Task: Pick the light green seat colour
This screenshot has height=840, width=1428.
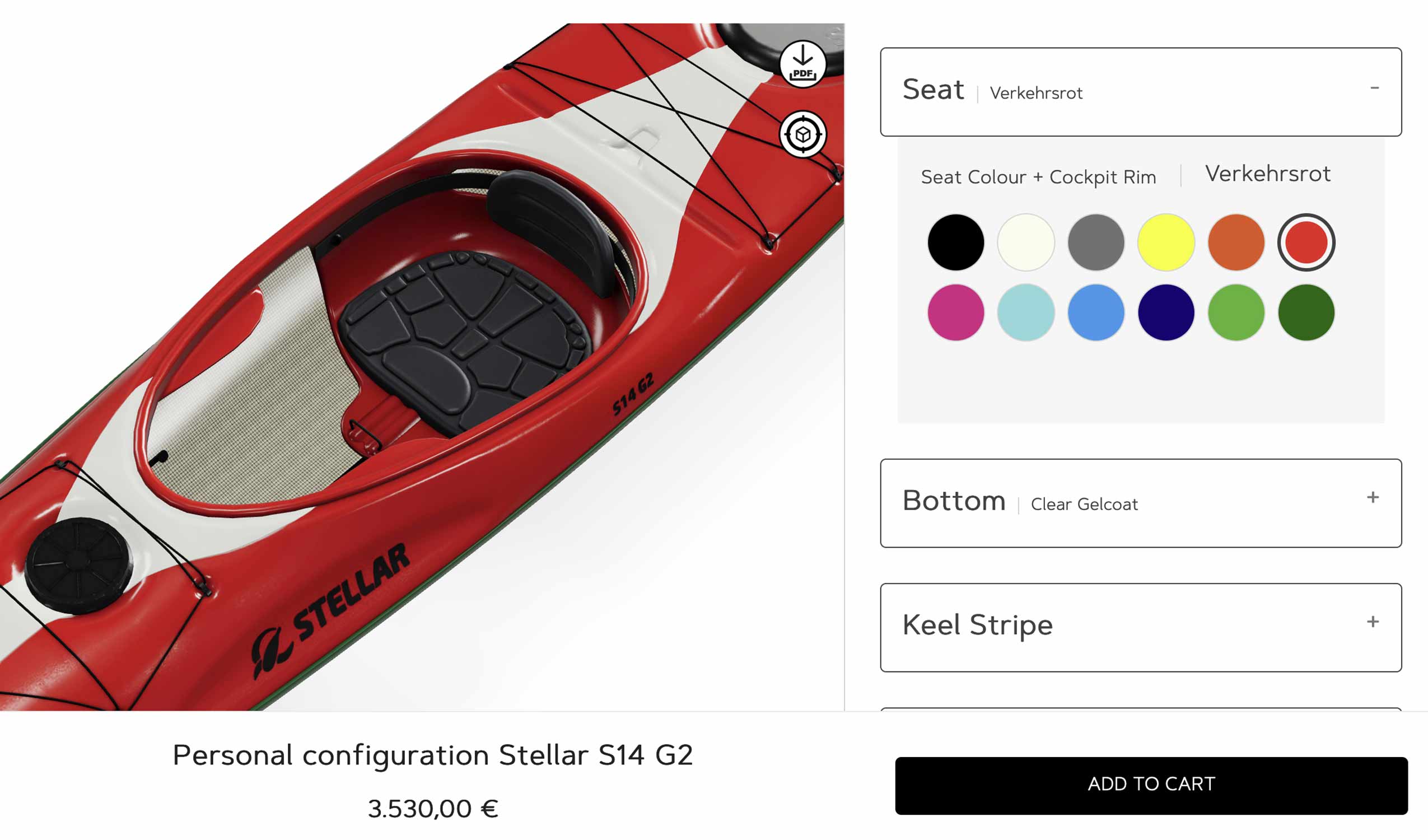Action: tap(1236, 313)
